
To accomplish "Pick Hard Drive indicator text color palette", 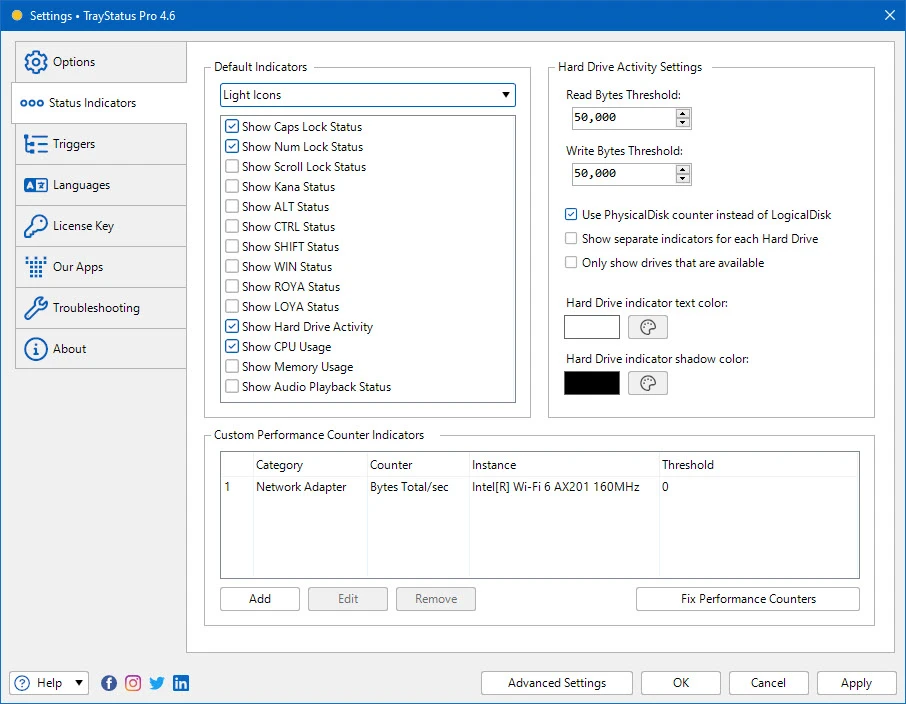I will point(648,327).
